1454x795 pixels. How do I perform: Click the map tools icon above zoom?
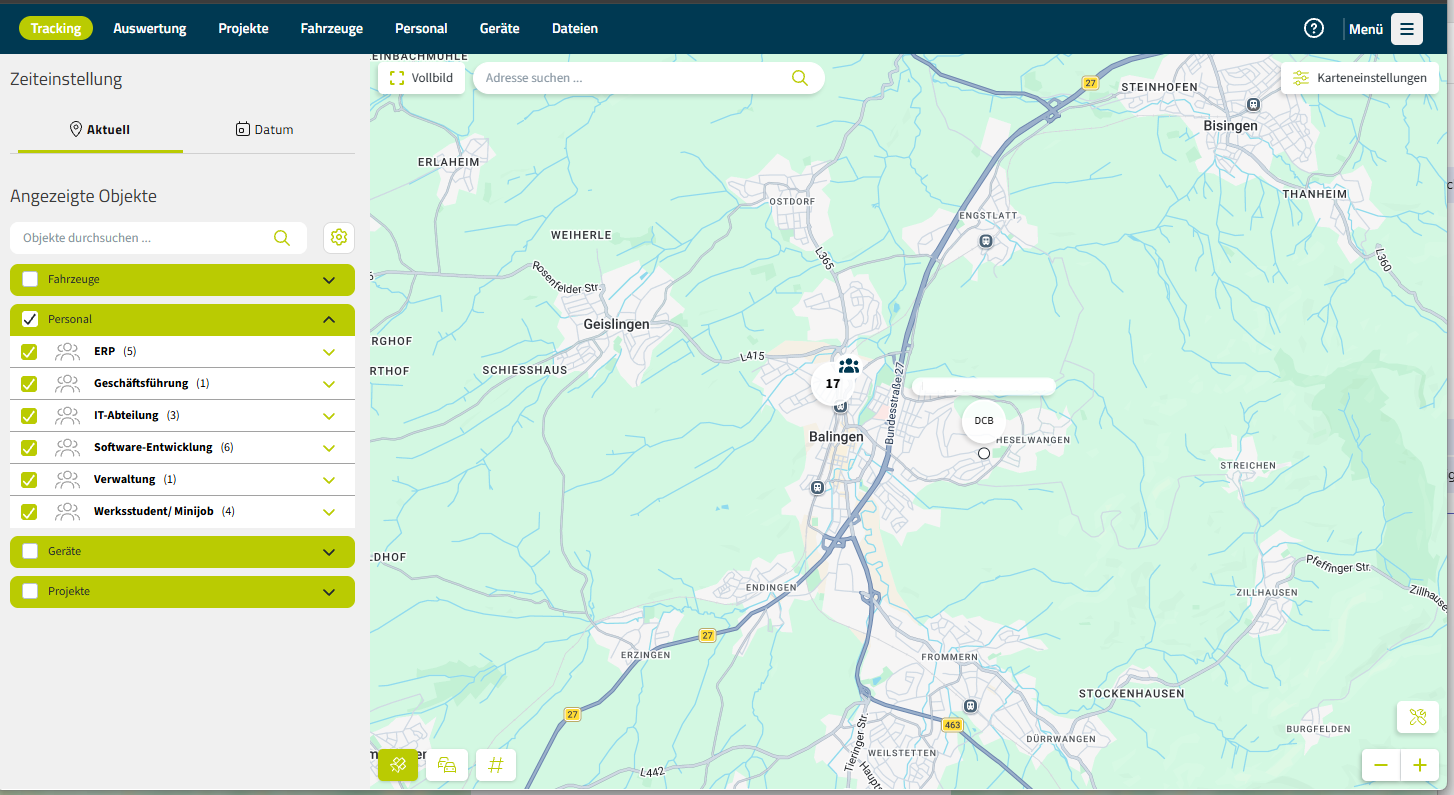pos(1417,716)
